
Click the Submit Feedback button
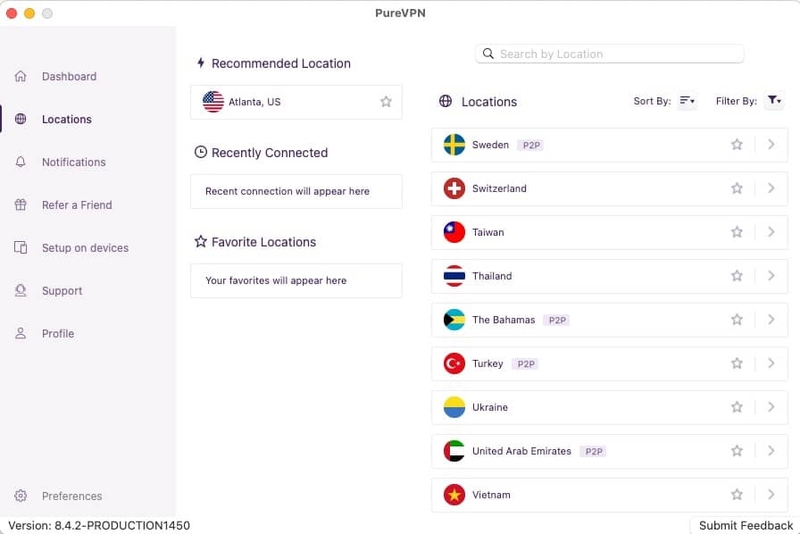745,525
